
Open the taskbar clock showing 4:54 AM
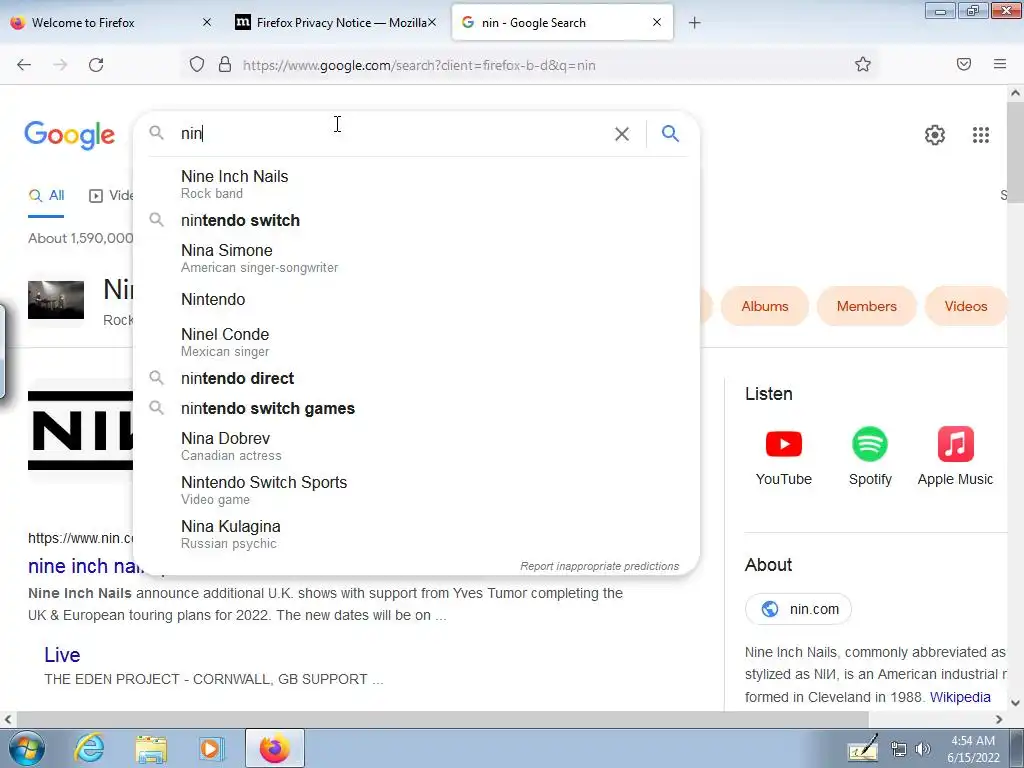pyautogui.click(x=973, y=749)
